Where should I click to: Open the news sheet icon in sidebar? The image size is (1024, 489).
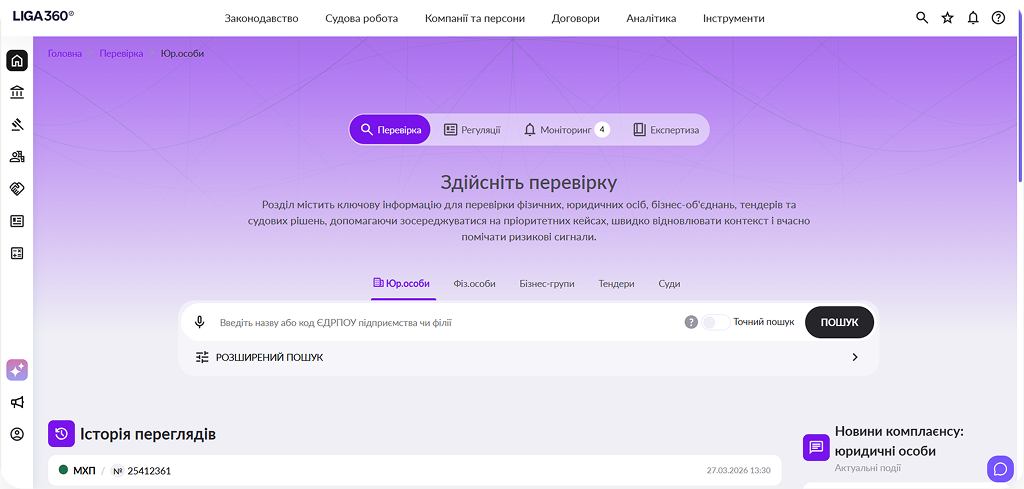[x=17, y=221]
